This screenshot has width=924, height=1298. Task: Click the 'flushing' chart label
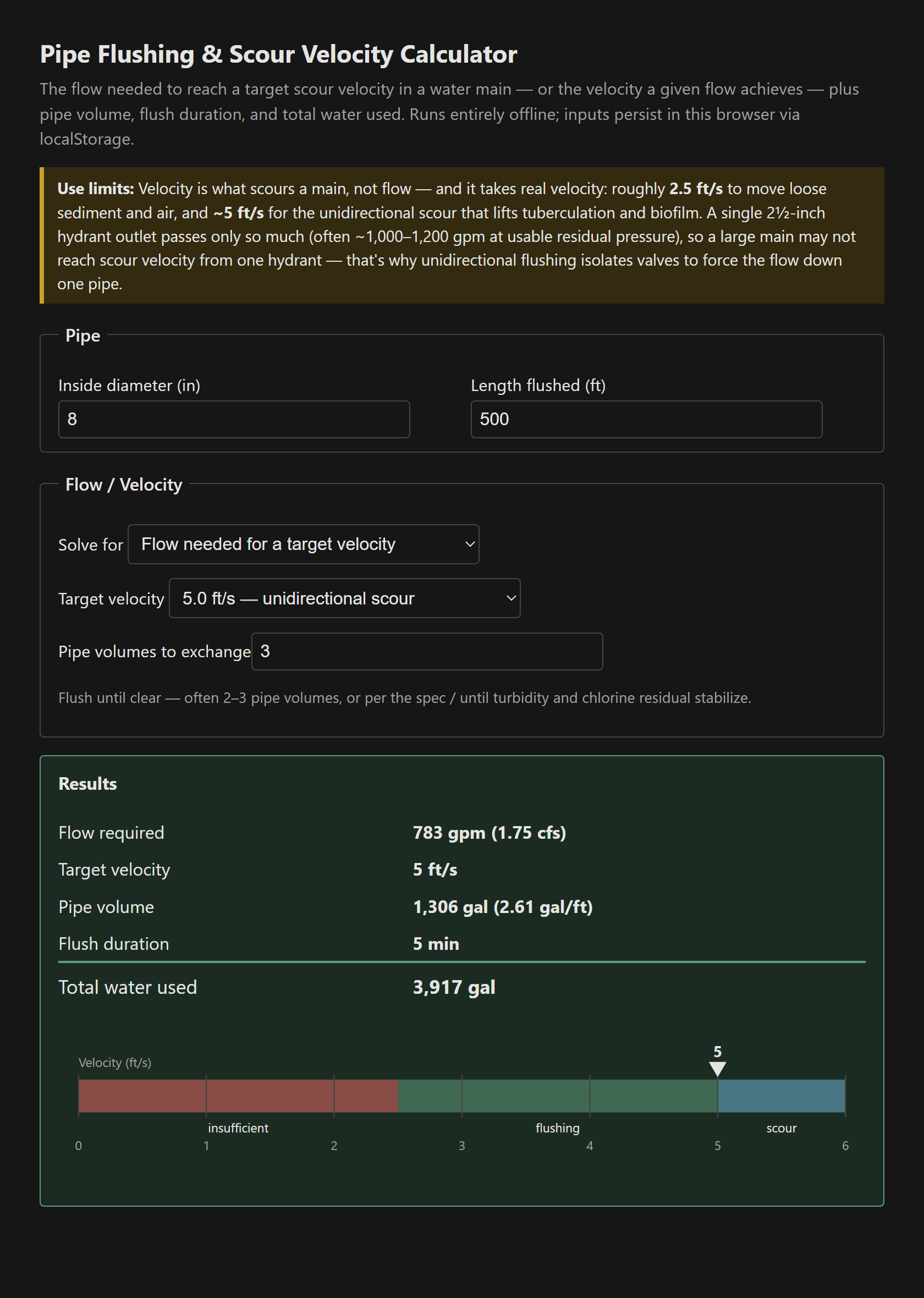pyautogui.click(x=558, y=1128)
